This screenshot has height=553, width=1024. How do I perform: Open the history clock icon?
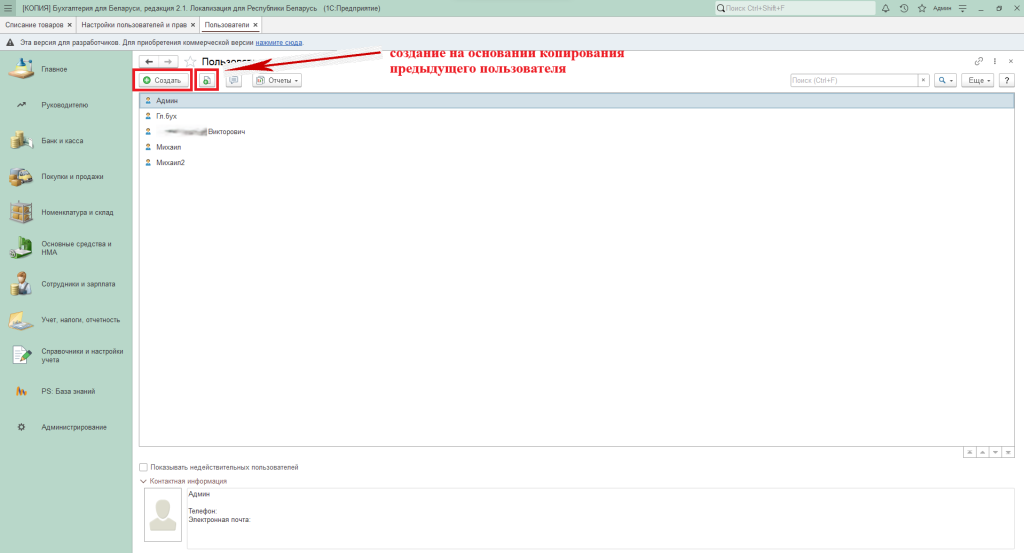[x=903, y=8]
